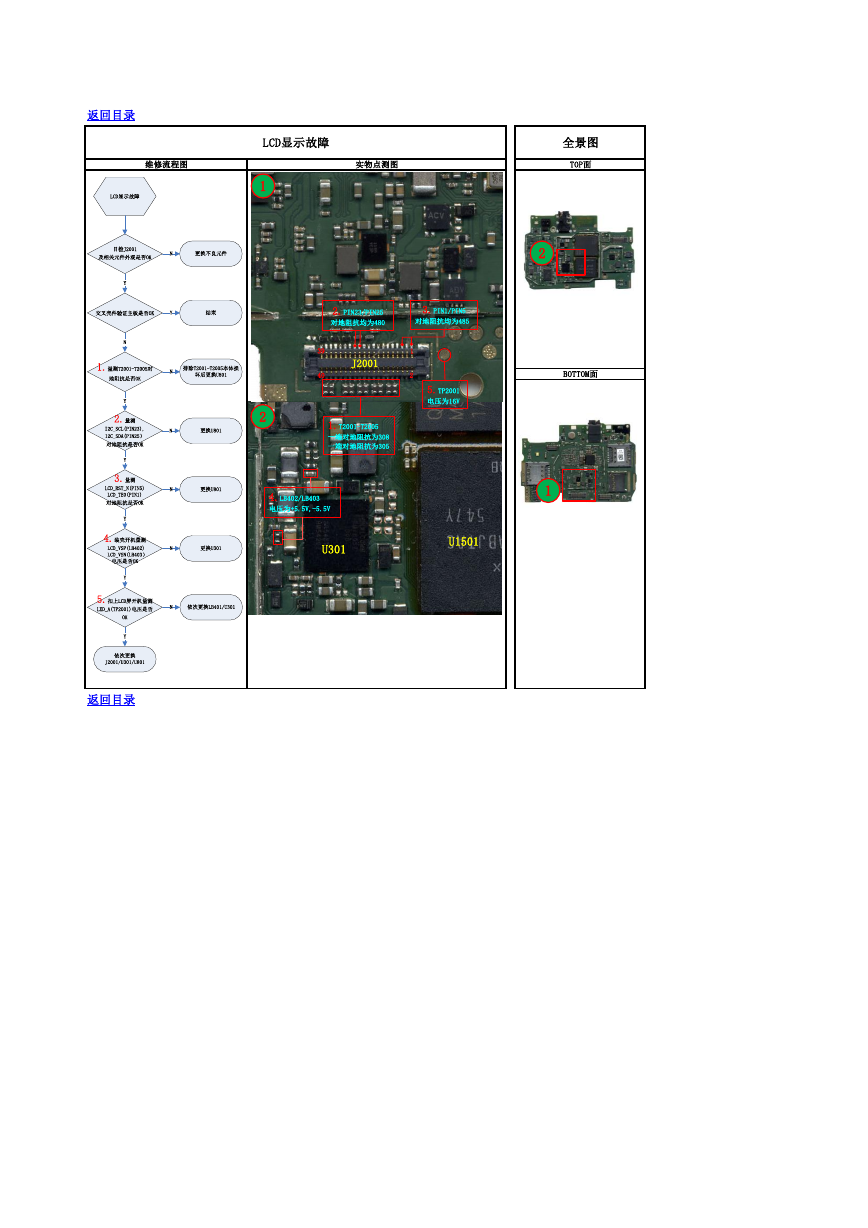Click the yellow J2001 connector label
868x1228 pixels.
click(x=365, y=364)
